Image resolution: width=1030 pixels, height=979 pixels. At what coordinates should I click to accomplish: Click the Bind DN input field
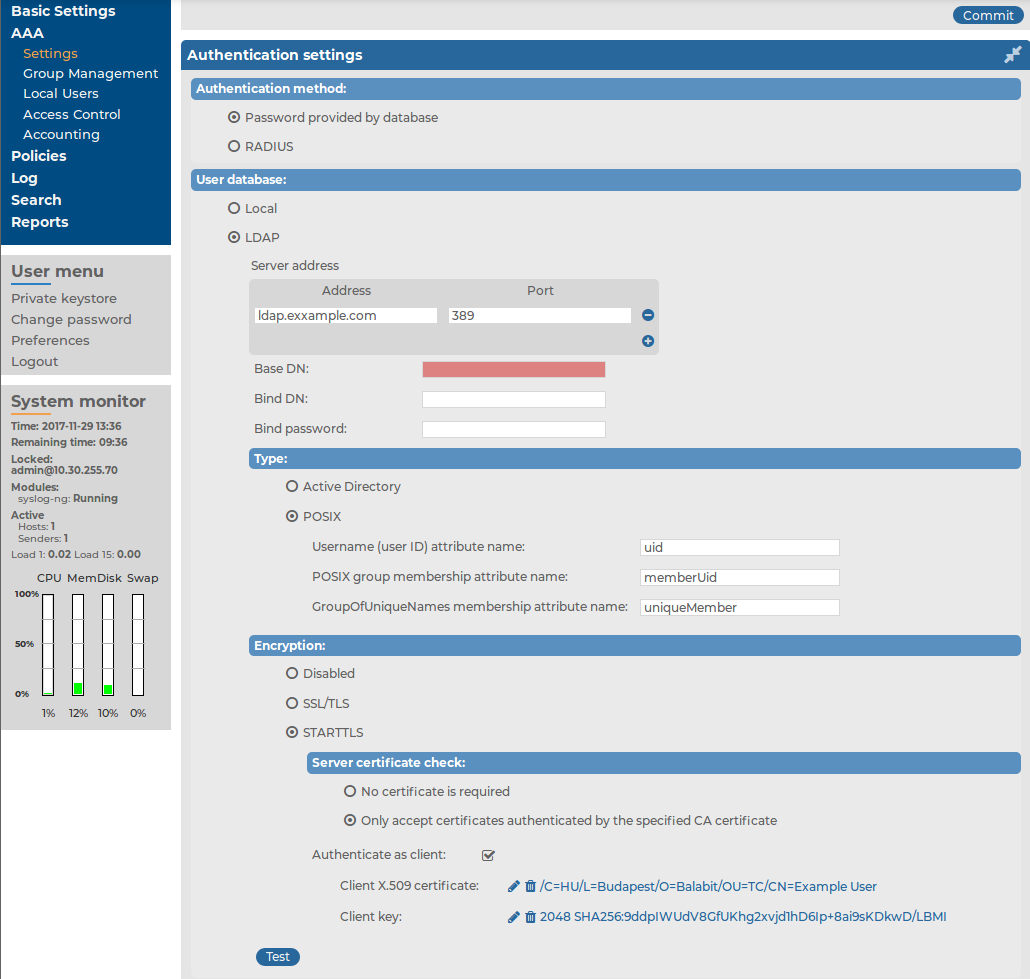click(514, 399)
